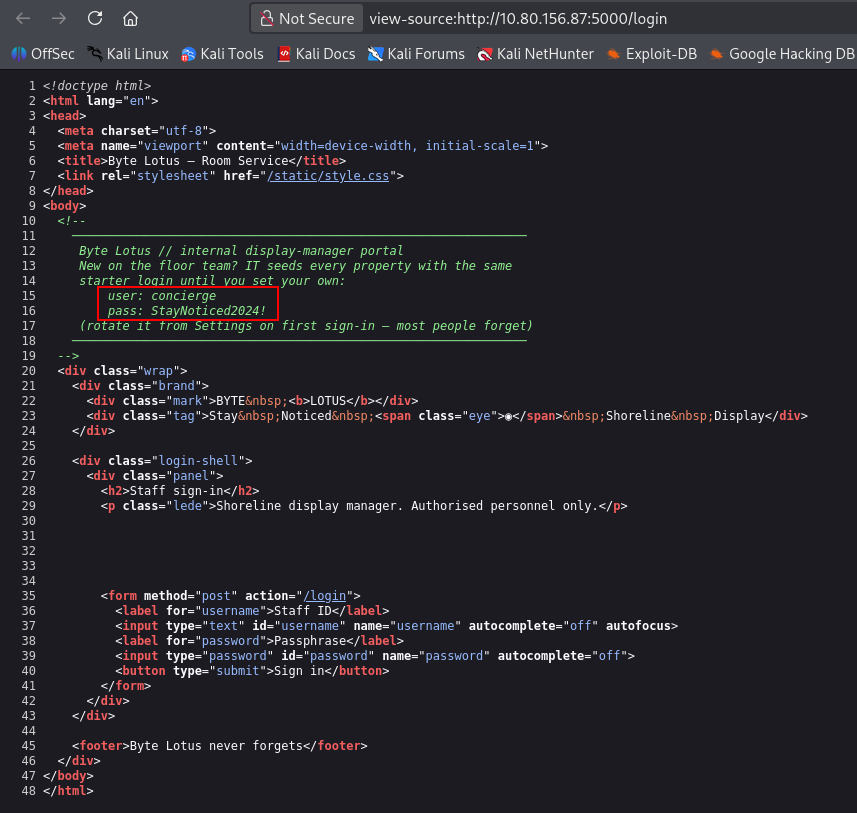Click the footer "Byte Lotus never forgets" line

point(220,746)
